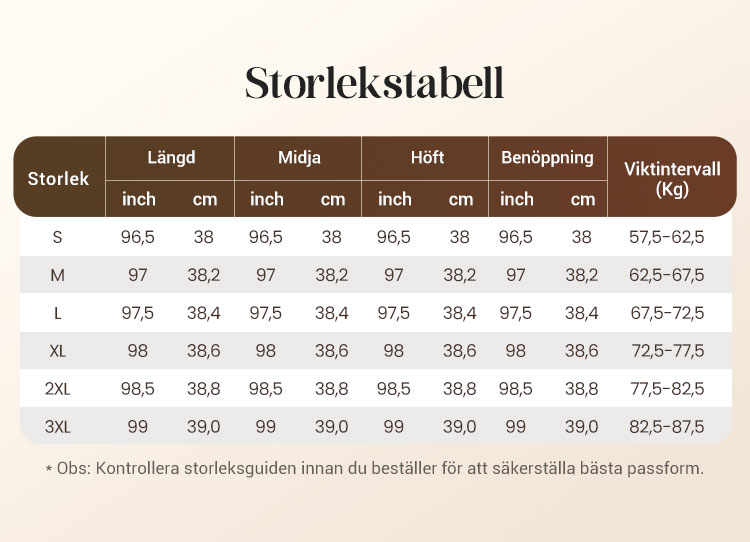Click weight range 57,5-62,5 cell
The image size is (750, 542).
667,237
